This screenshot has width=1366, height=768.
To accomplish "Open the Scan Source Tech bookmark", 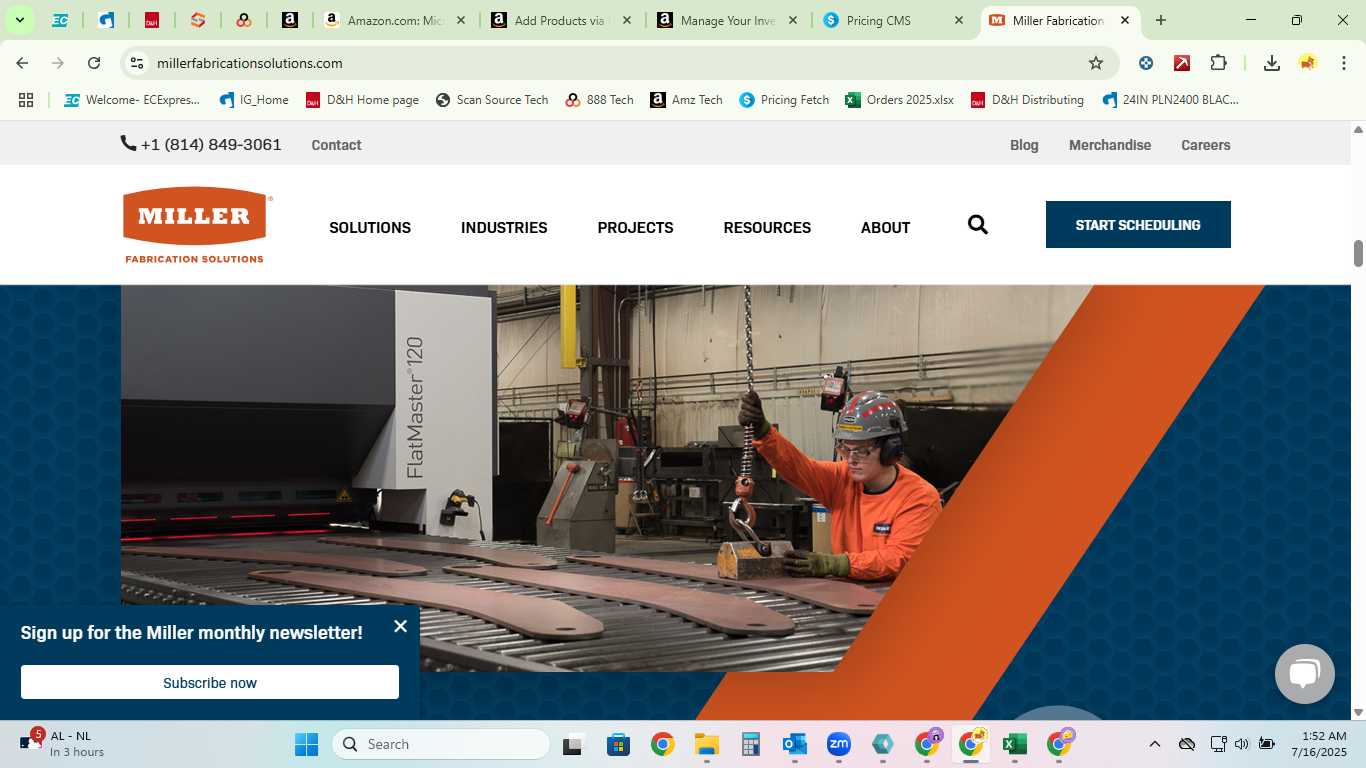I will tap(492, 100).
